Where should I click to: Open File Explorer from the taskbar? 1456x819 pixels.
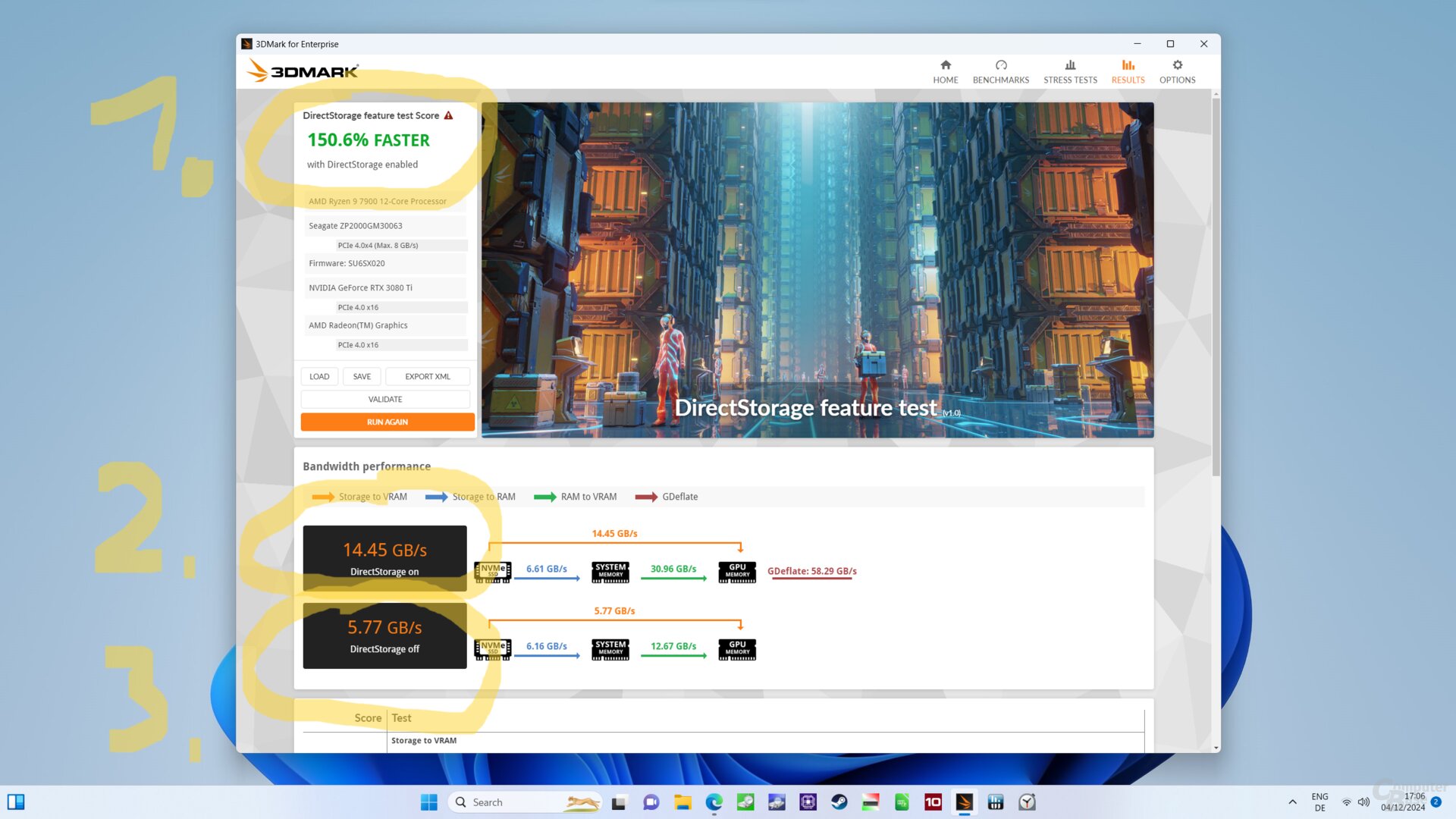point(682,802)
